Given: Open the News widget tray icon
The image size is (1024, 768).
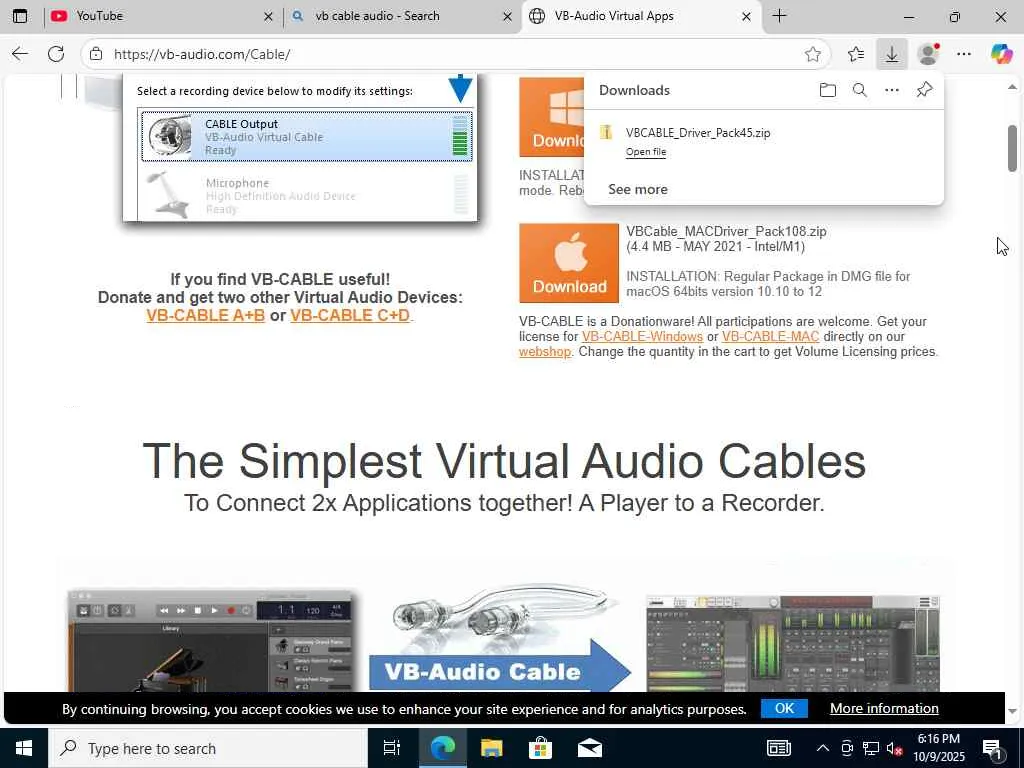Looking at the screenshot, I should click(x=778, y=748).
